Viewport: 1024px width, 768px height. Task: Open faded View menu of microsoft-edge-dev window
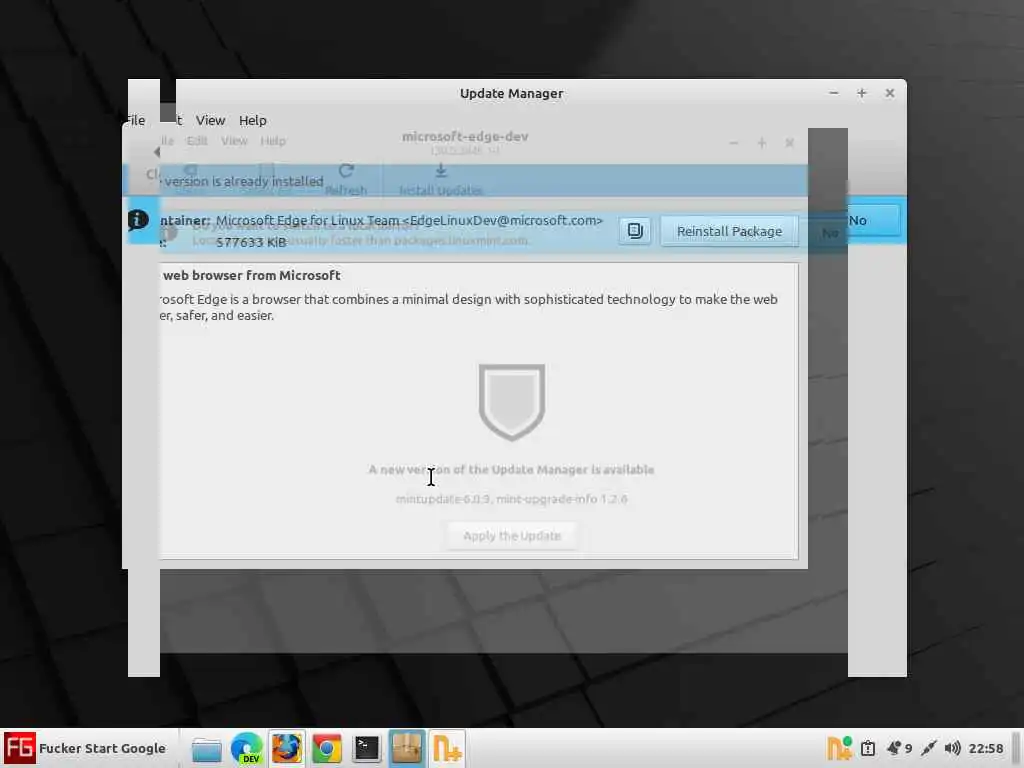234,140
